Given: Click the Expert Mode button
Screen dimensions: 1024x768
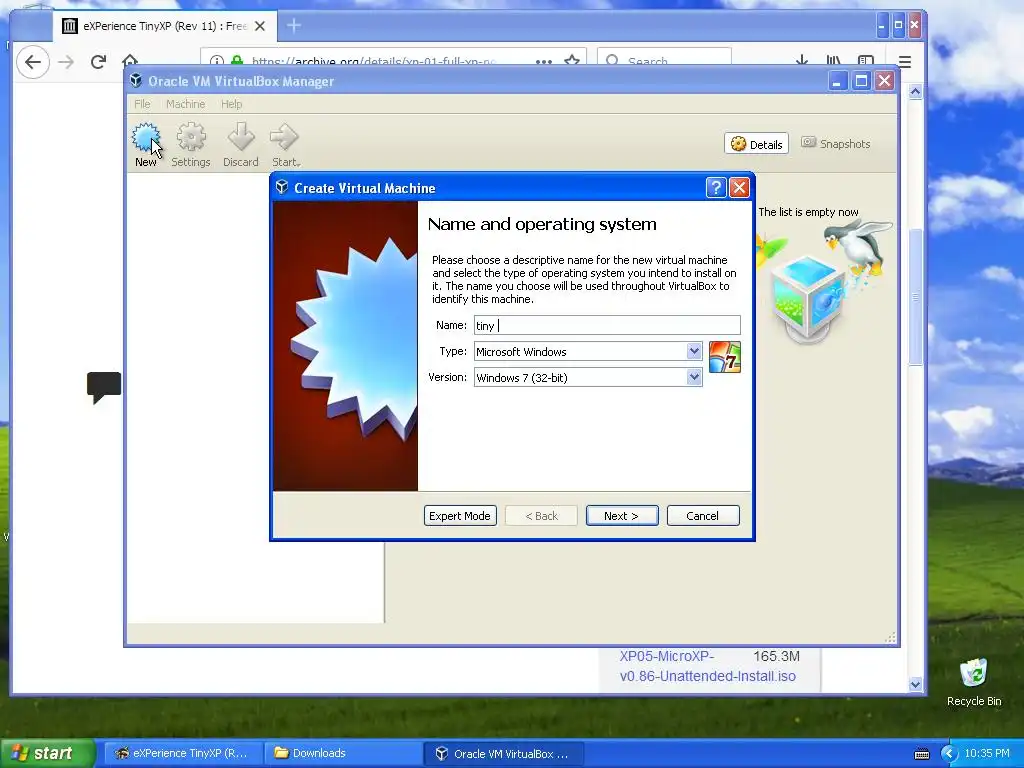Looking at the screenshot, I should point(460,516).
